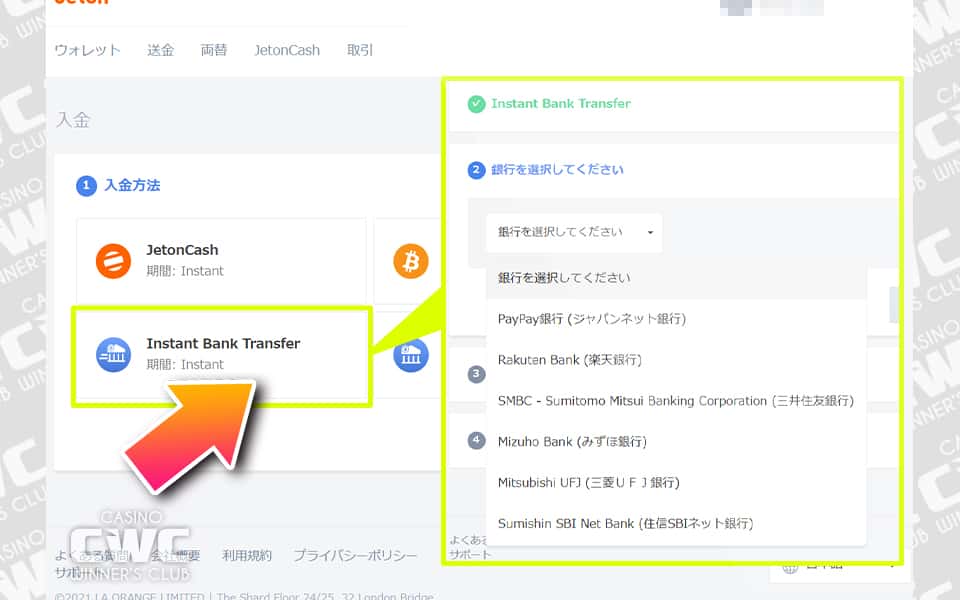This screenshot has width=960, height=600.
Task: Choose Mitsubishi UFJ option
Action: click(676, 483)
